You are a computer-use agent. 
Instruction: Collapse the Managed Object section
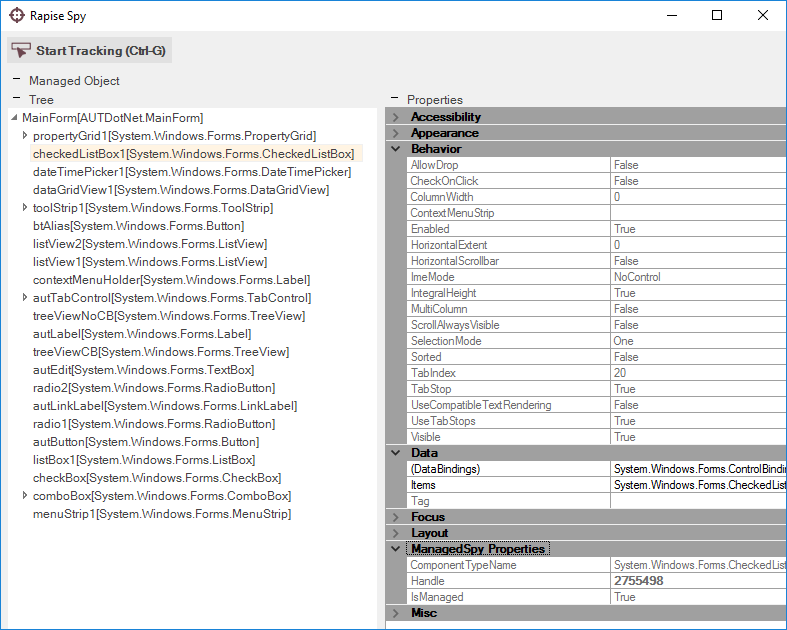17,79
